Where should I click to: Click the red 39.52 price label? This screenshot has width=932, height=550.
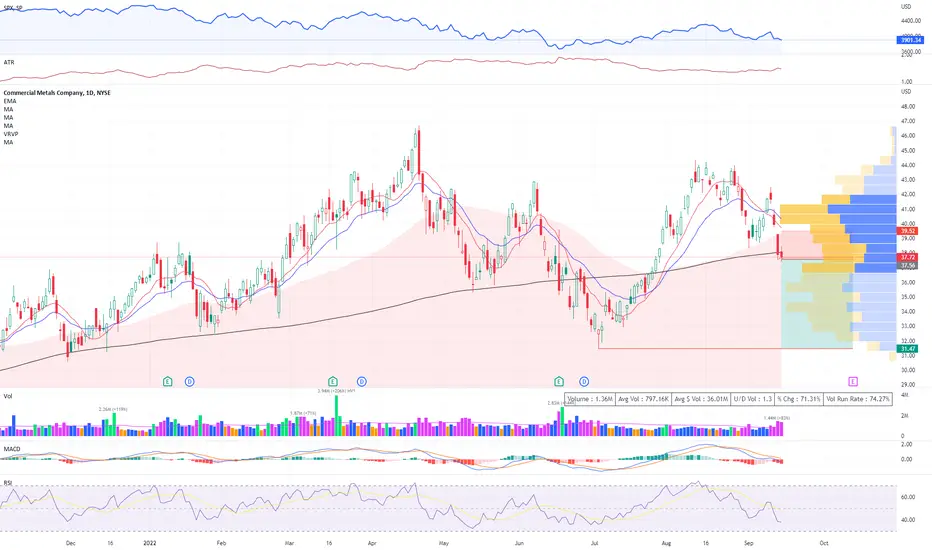point(908,231)
